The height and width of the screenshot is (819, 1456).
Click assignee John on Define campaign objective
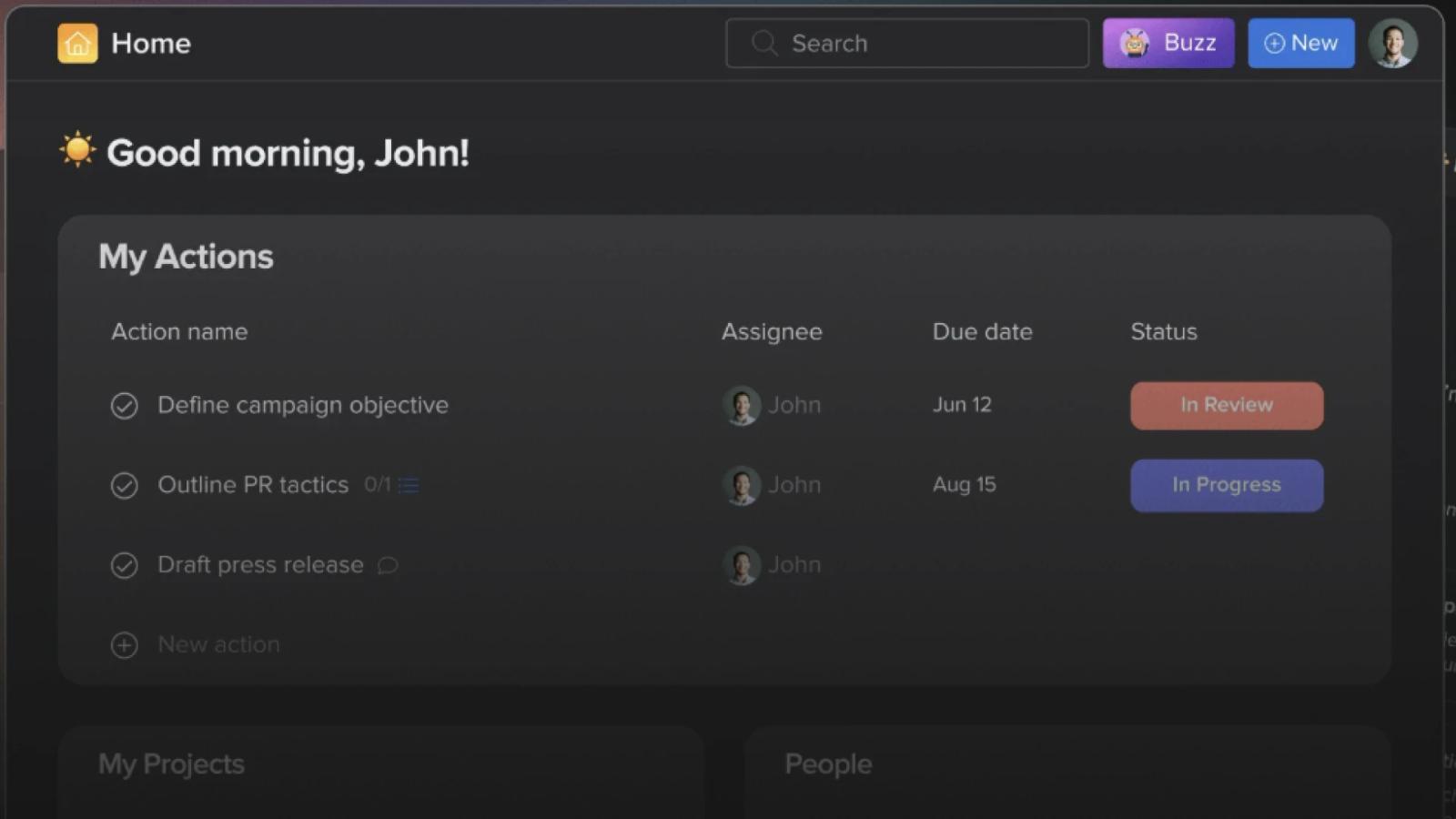coord(772,405)
